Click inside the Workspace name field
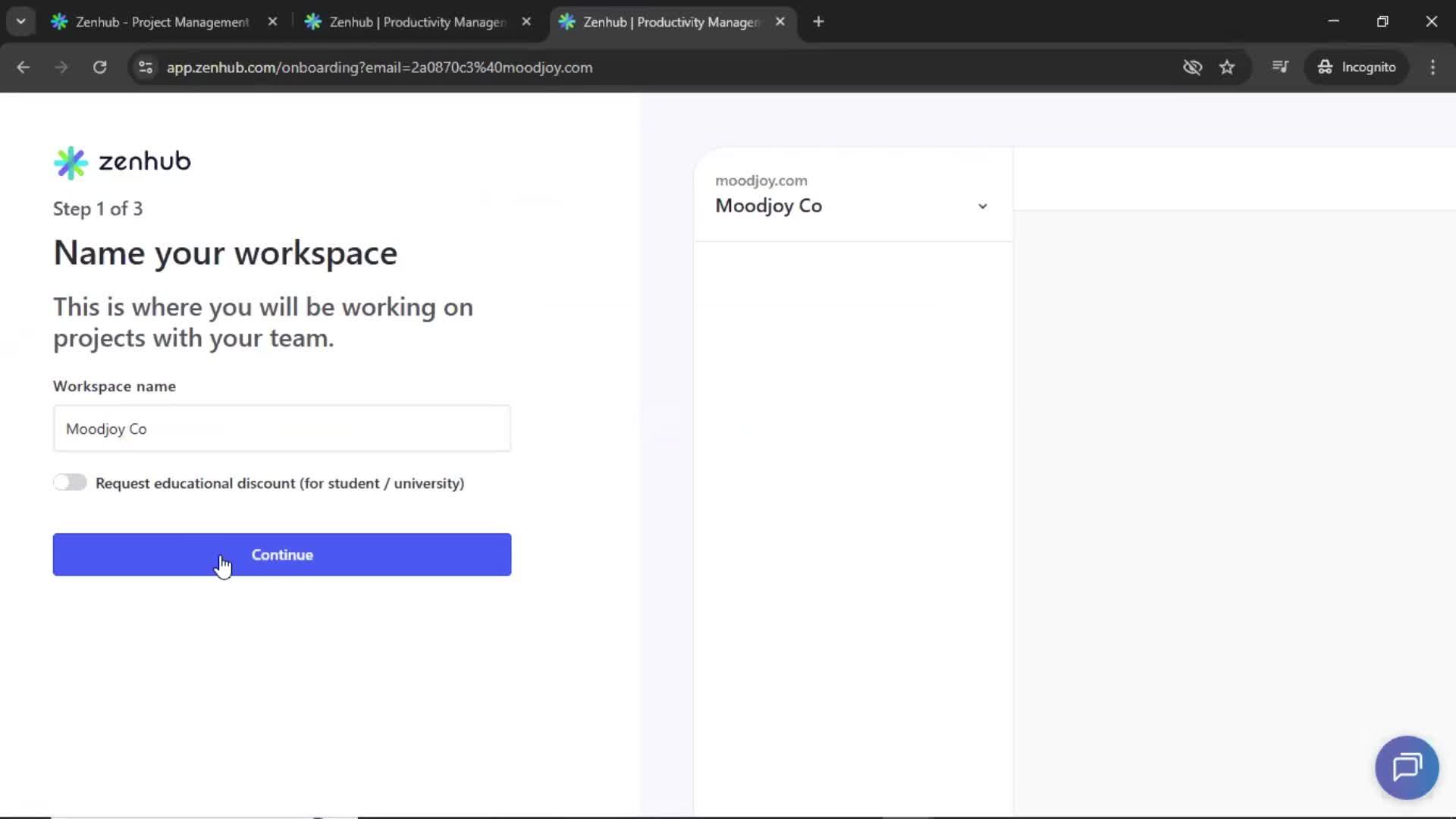Screen dimensions: 1456x819 pyautogui.click(x=281, y=428)
